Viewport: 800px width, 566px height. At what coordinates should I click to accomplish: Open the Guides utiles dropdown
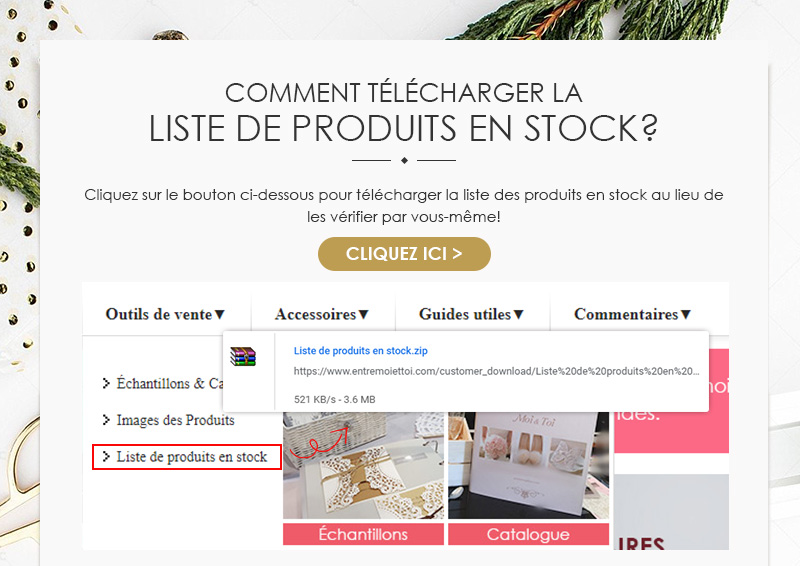pyautogui.click(x=471, y=314)
